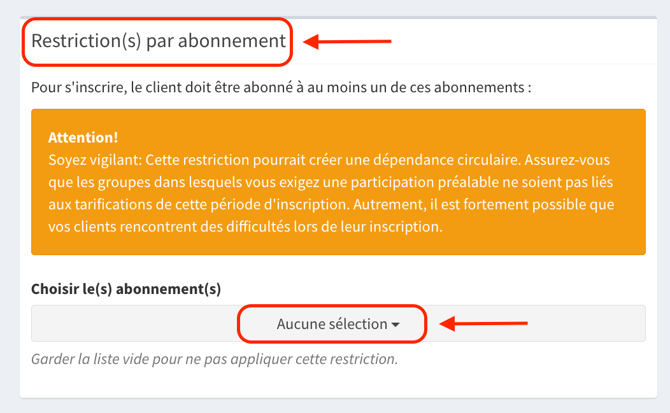The image size is (670, 413).
Task: Click the 'Choisir le(s) abonnement(s)' field label
Action: [126, 288]
